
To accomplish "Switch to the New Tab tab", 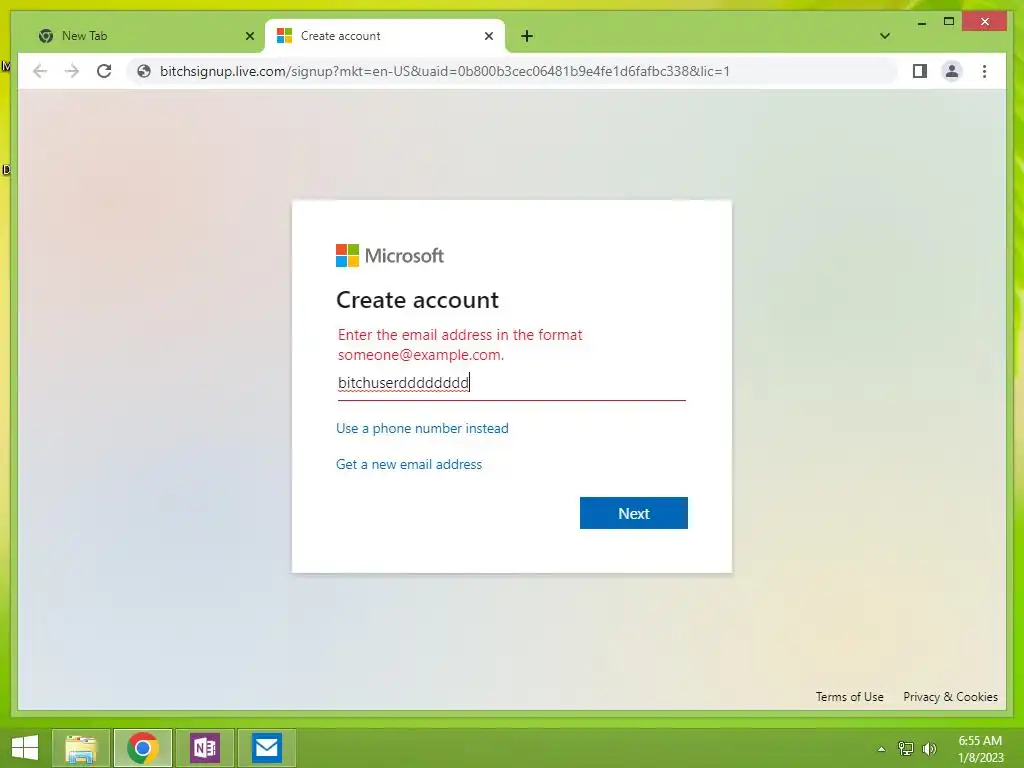I will point(144,36).
